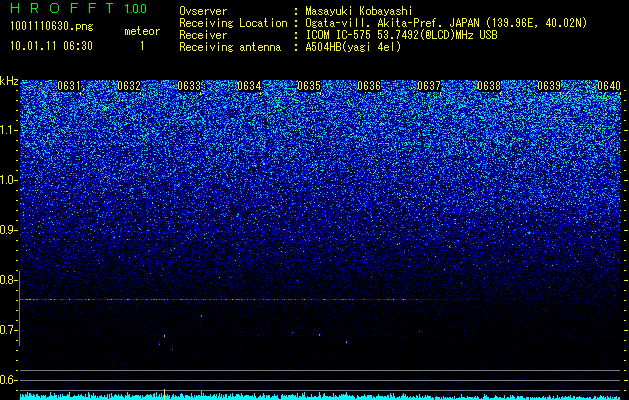The image size is (629, 400).
Task: Click the 0638 time marker
Action: 489,86
